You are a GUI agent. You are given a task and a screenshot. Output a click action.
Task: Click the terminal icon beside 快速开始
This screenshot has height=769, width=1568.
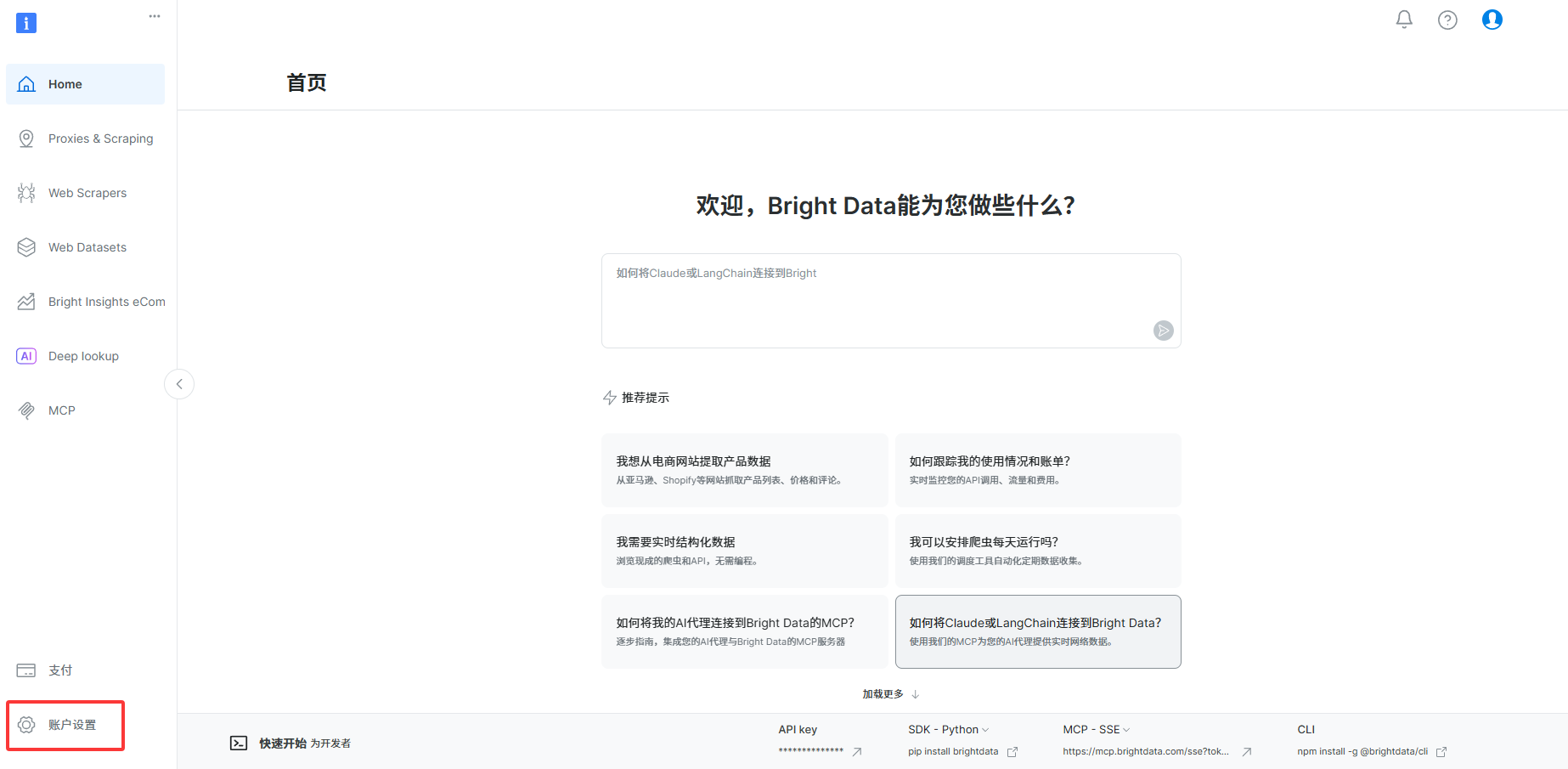(x=239, y=744)
